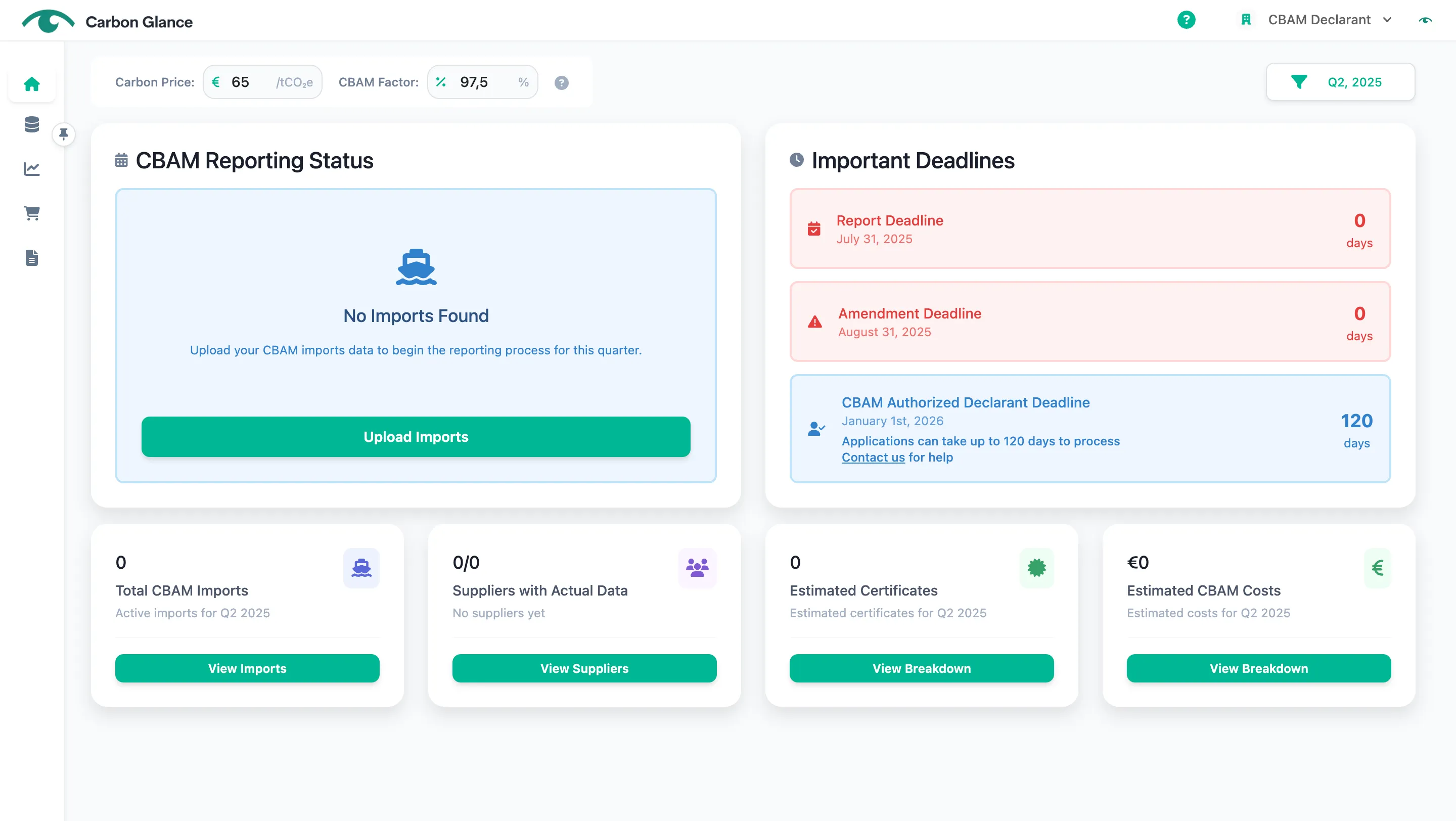Click the View Suppliers button
Screen dimensions: 1456x821
point(584,668)
